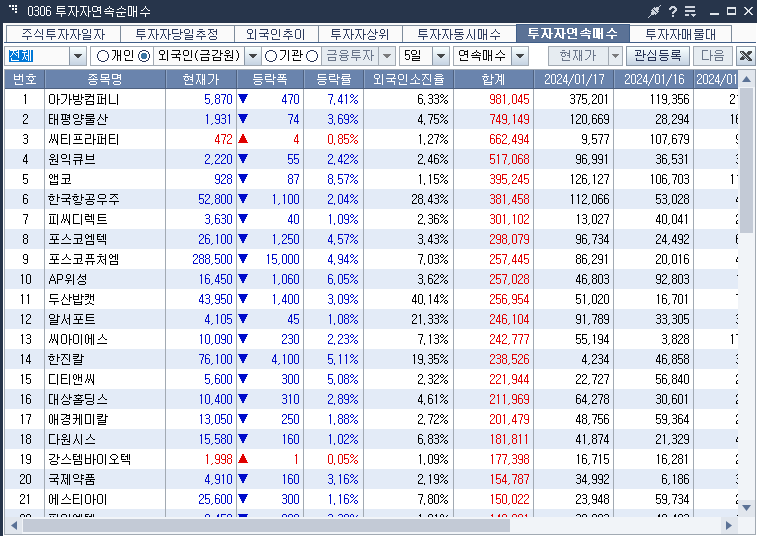This screenshot has width=757, height=536.
Task: Select 한국항공우주 stock name
Action: click(84, 199)
